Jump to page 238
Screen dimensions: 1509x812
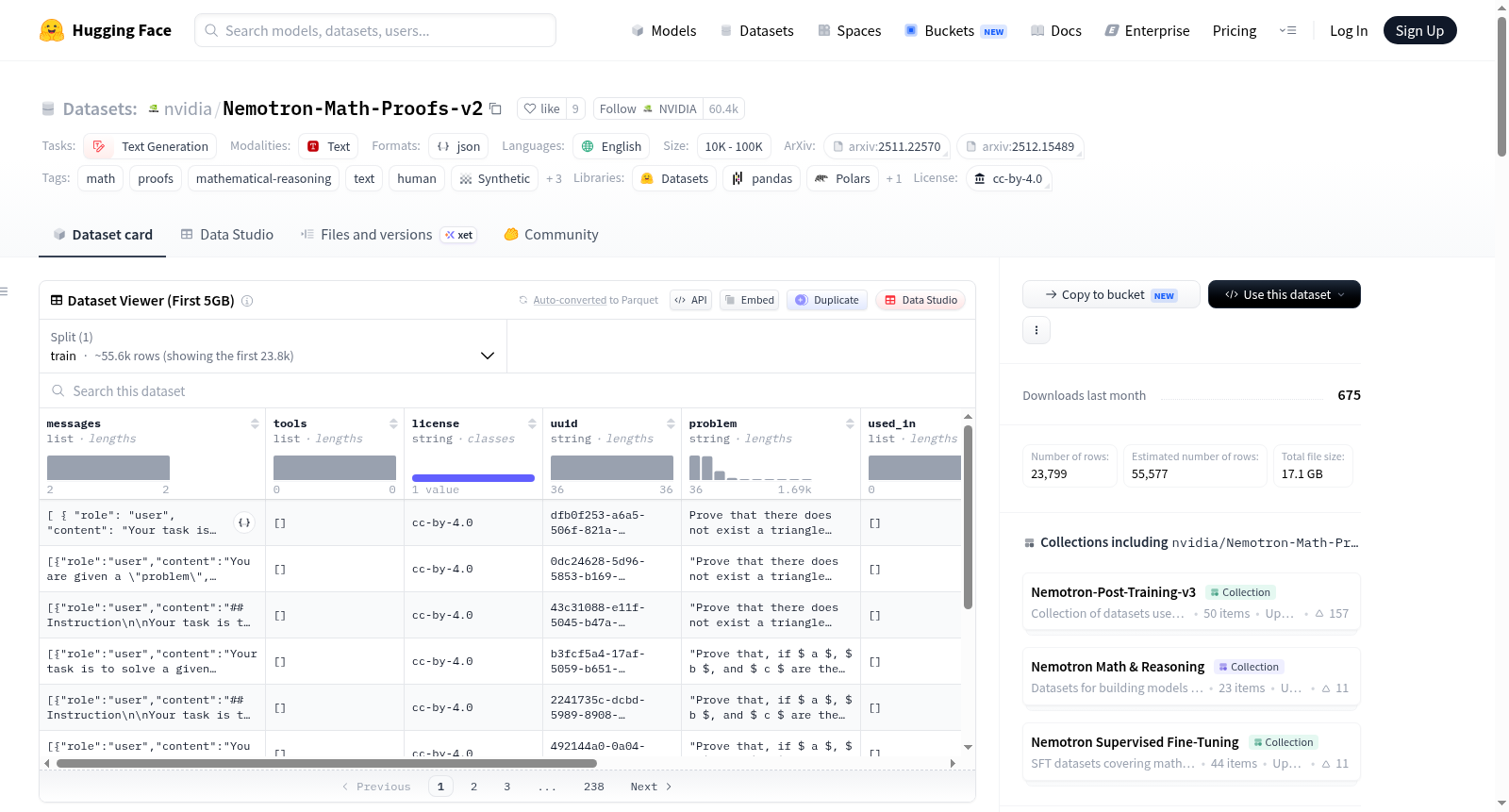click(593, 787)
